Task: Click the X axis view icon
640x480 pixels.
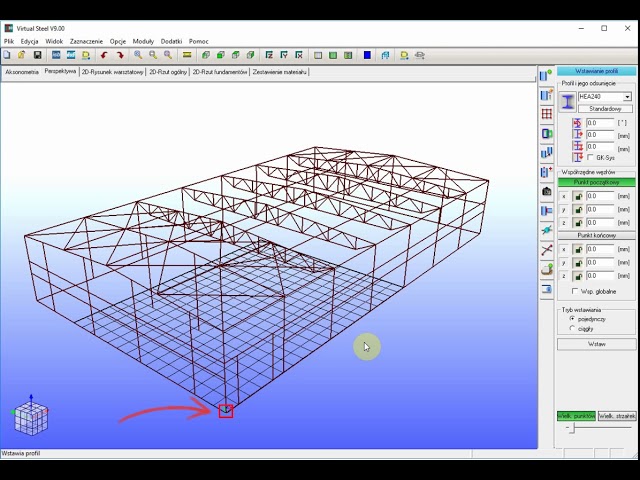Action: [x=299, y=55]
